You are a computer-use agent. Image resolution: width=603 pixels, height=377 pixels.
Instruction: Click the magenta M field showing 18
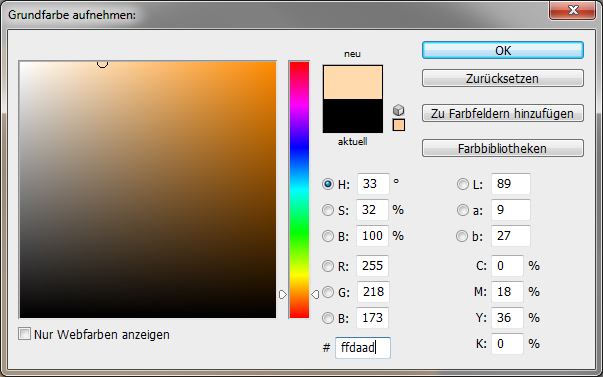point(507,292)
